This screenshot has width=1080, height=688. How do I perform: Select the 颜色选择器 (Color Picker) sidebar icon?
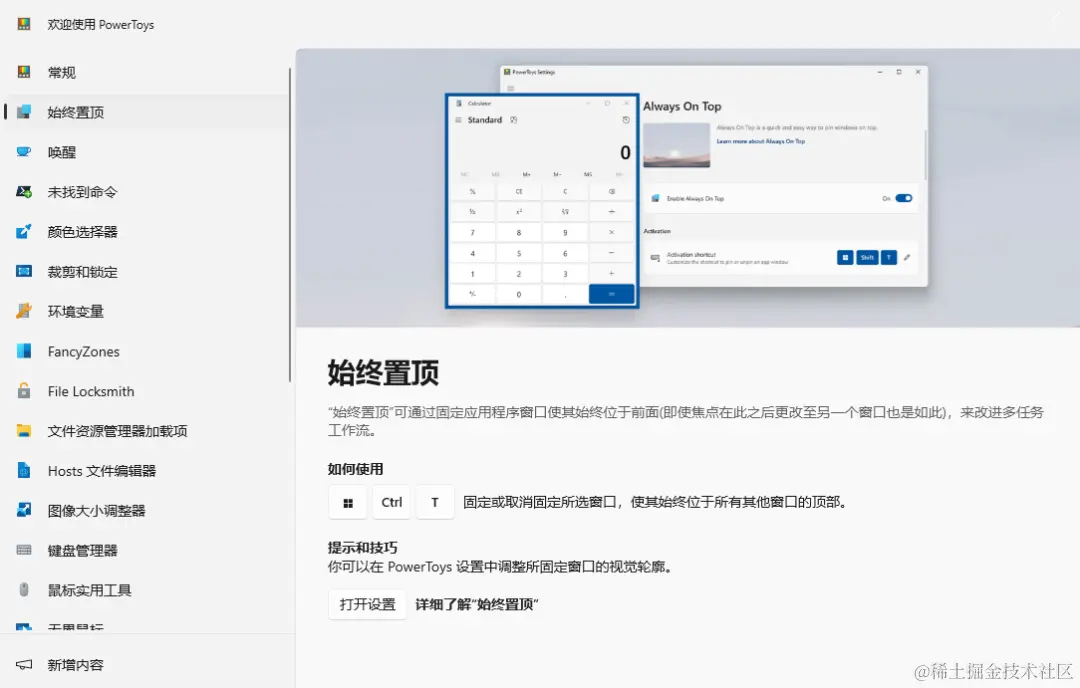pos(25,231)
